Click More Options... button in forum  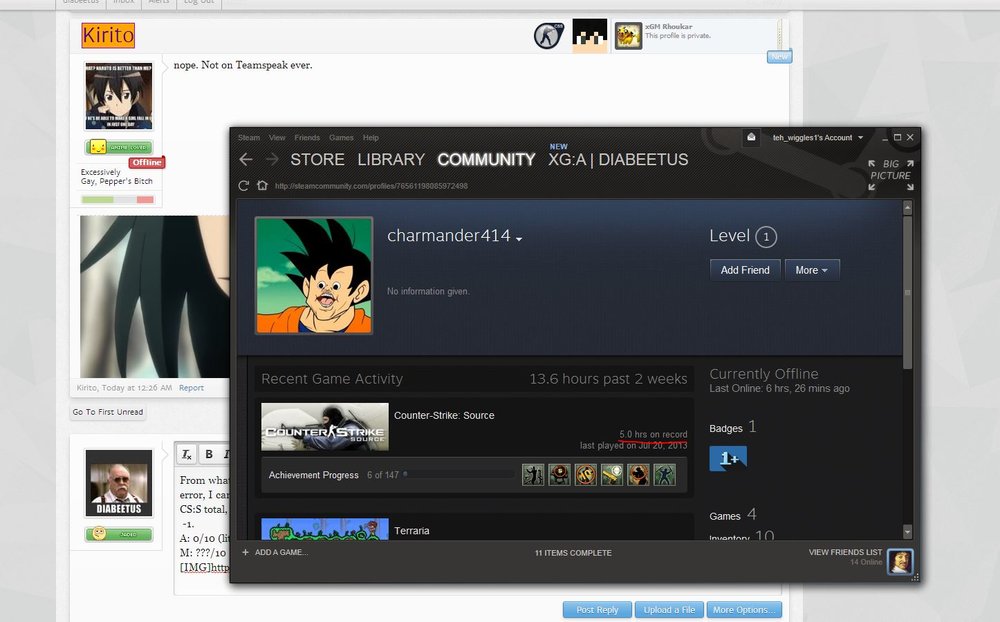[744, 610]
